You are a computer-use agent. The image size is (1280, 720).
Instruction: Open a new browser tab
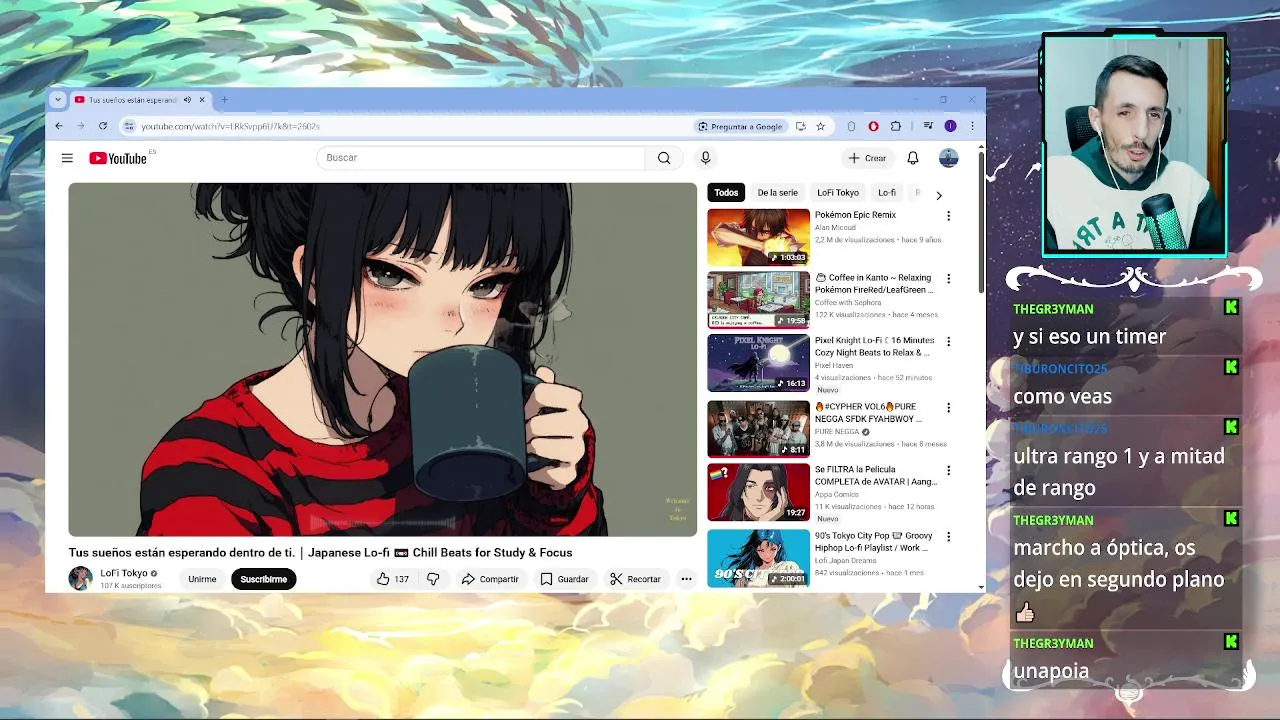coord(224,100)
